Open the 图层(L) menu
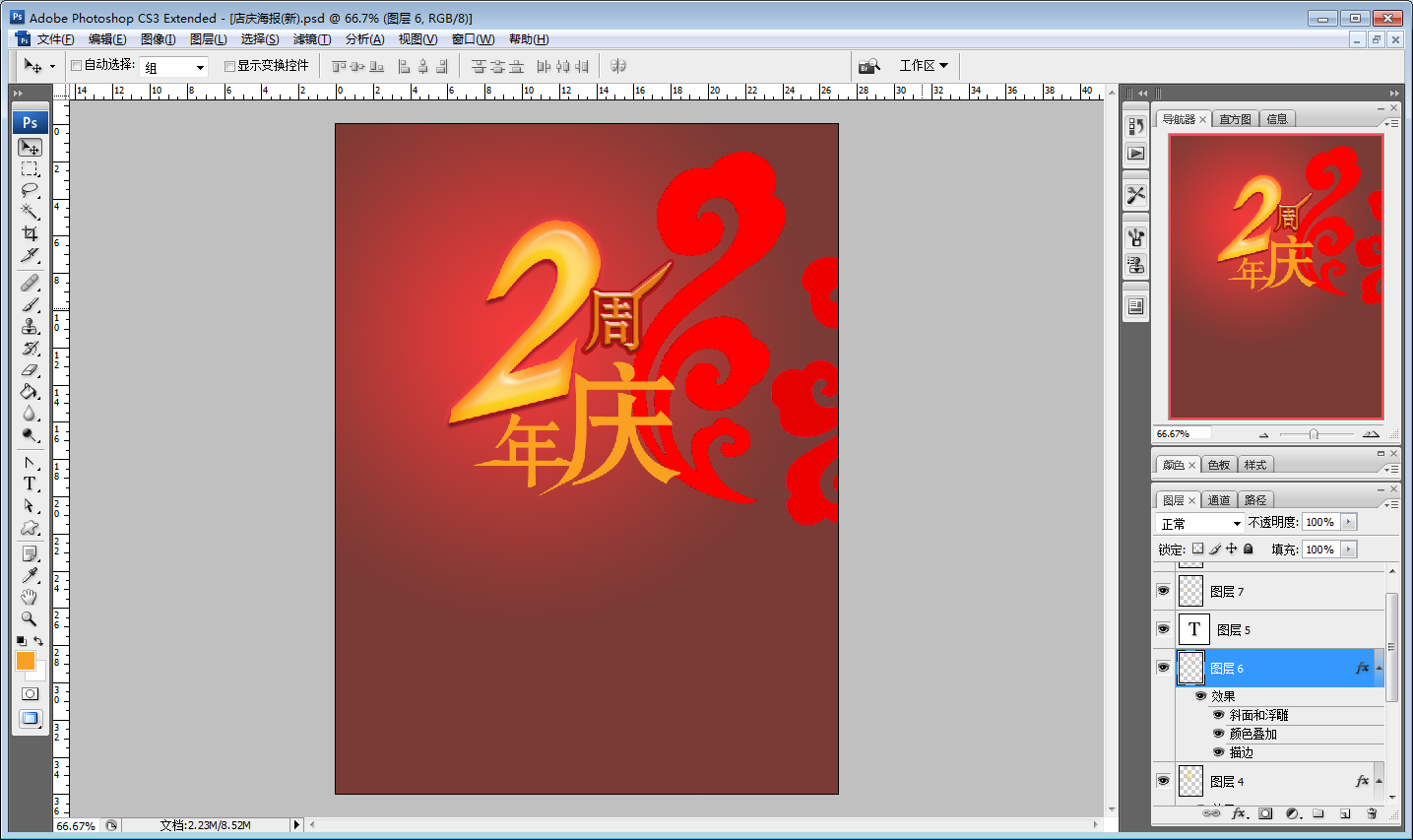The image size is (1413, 840). [208, 39]
